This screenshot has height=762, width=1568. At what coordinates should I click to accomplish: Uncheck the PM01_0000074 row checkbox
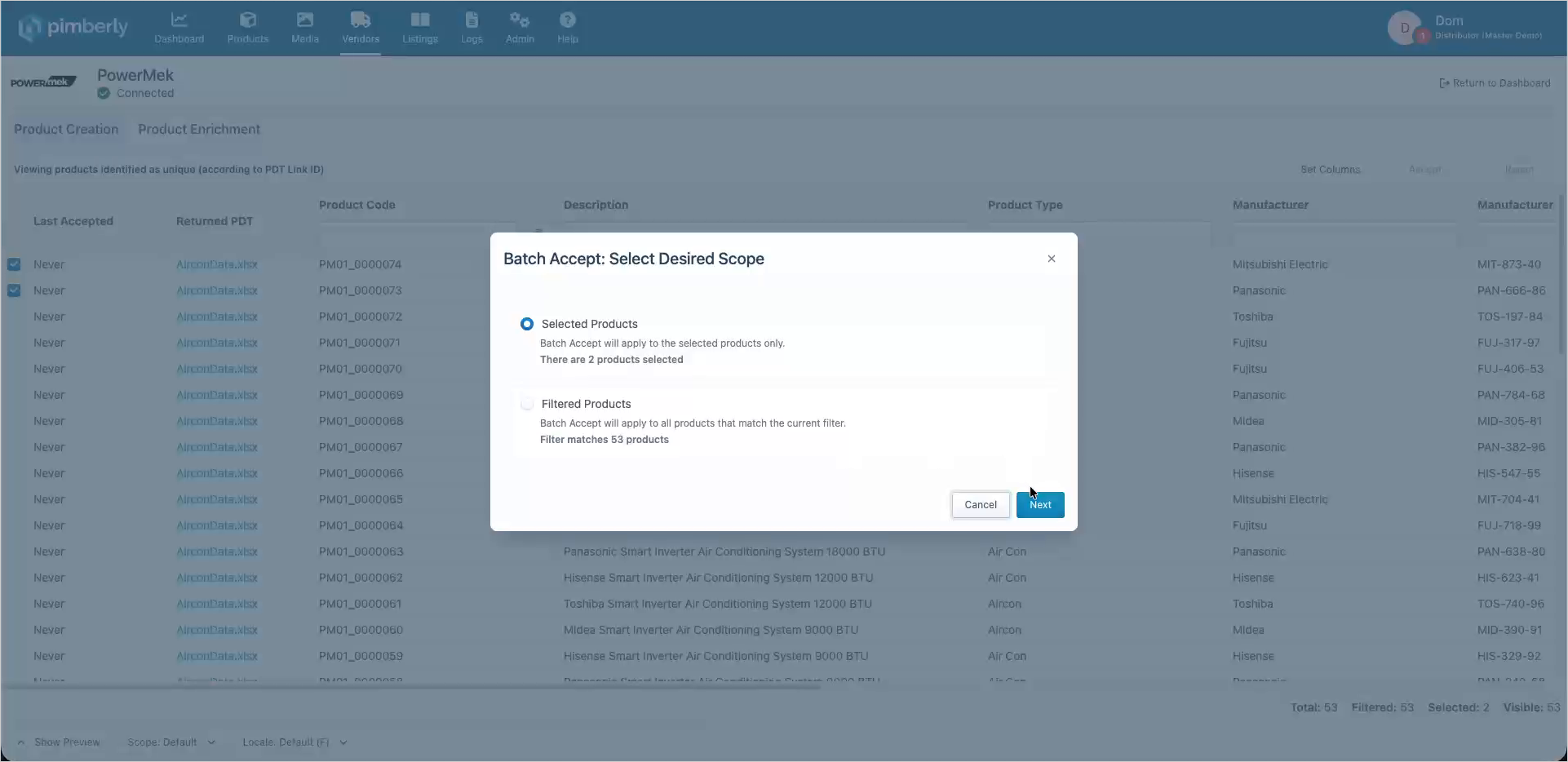tap(14, 264)
